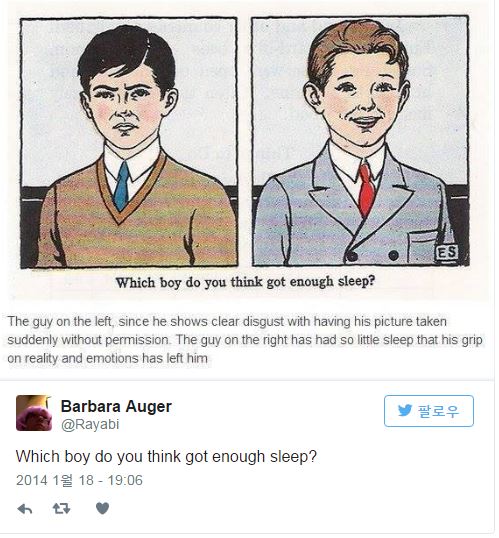The height and width of the screenshot is (538, 499).
Task: Click the reply arrow icon
Action: tap(25, 508)
